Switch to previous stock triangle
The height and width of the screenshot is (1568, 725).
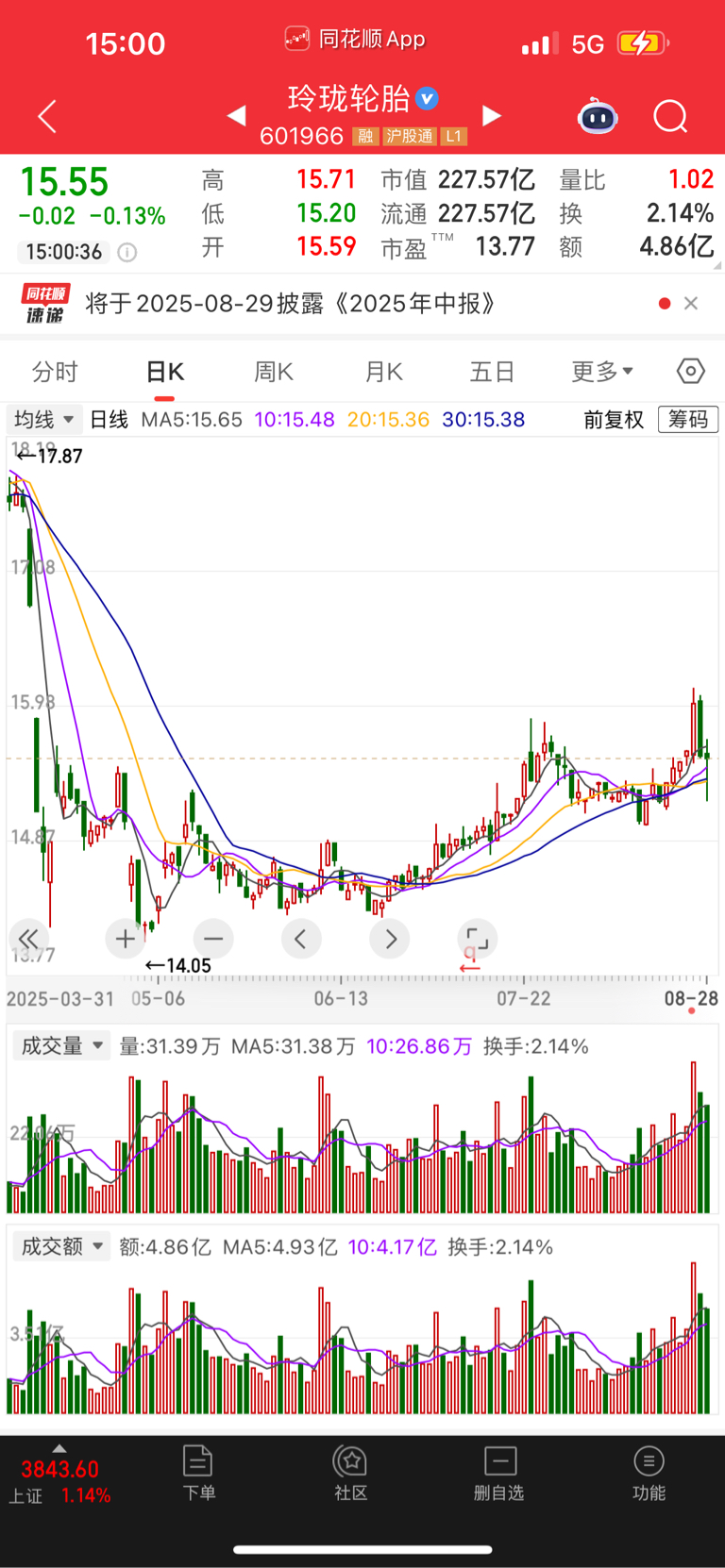(x=237, y=116)
